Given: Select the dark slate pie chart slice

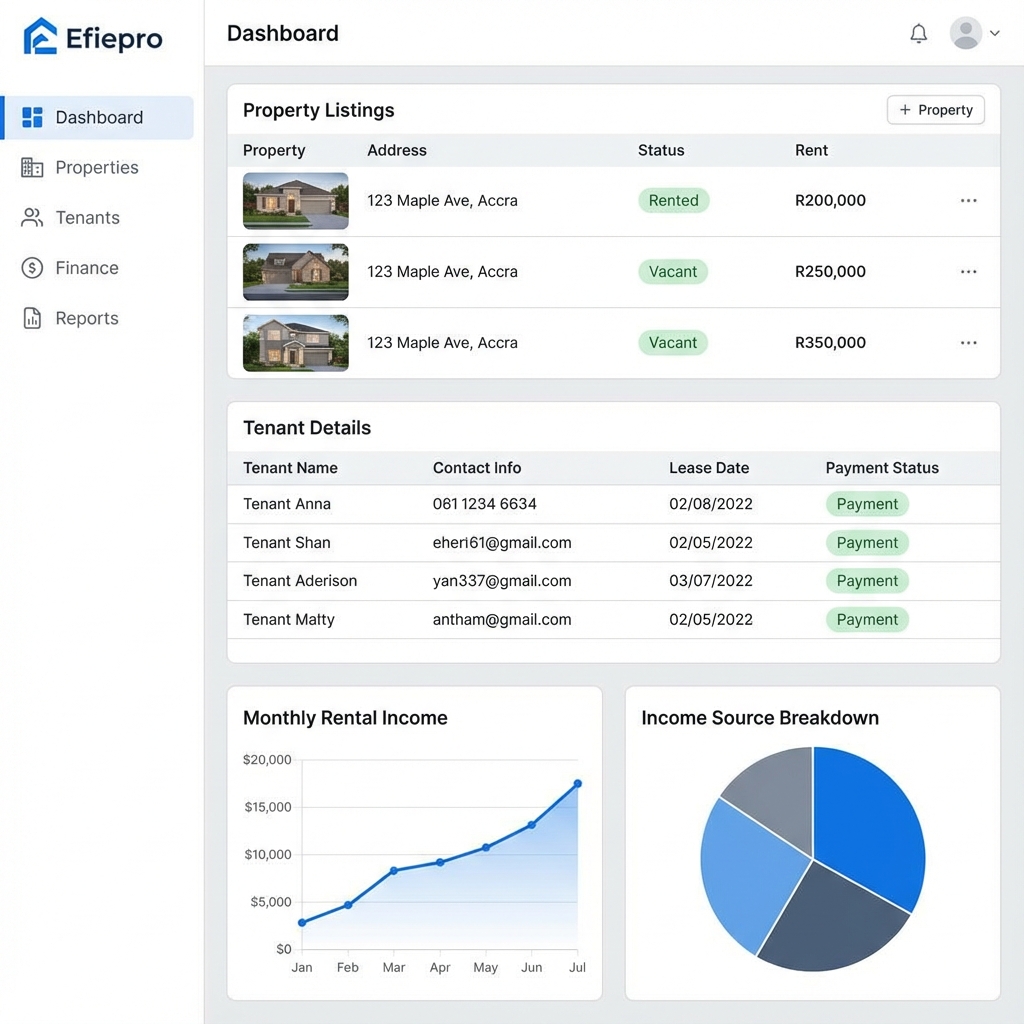Looking at the screenshot, I should pos(830,920).
